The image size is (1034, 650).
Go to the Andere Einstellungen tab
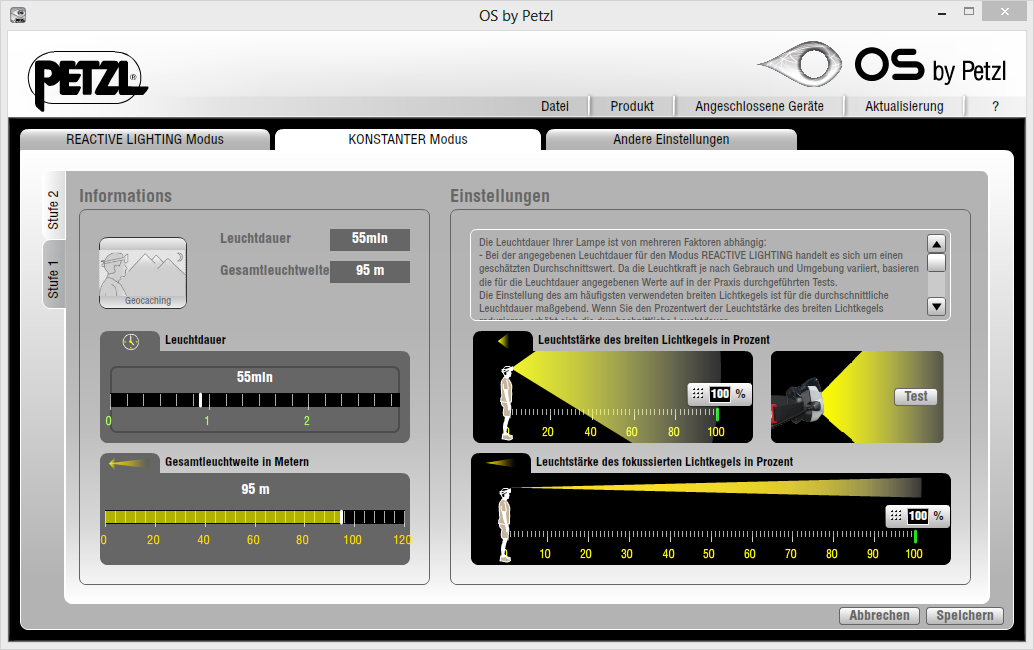pos(671,140)
